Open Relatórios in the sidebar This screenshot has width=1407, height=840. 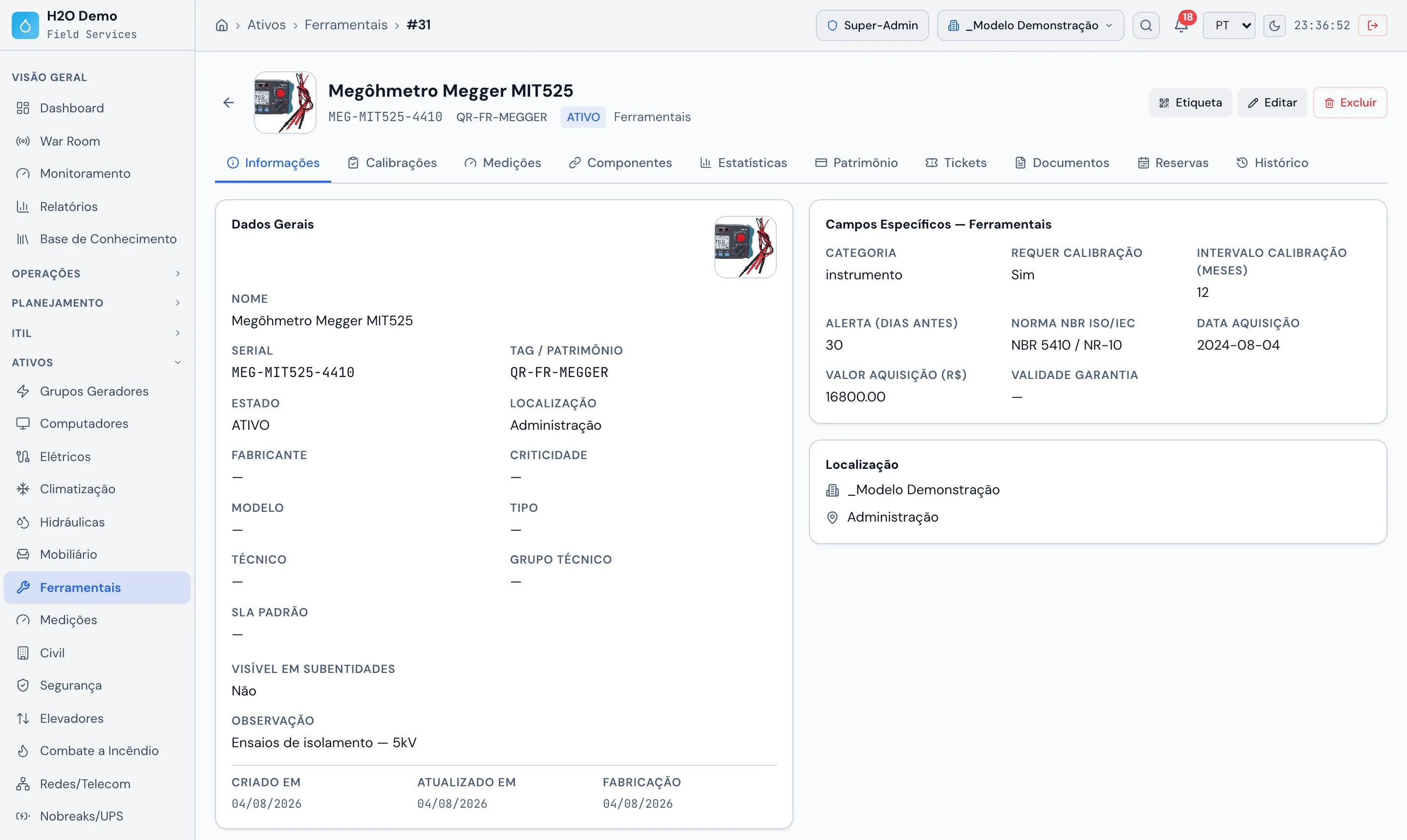pyautogui.click(x=97, y=207)
